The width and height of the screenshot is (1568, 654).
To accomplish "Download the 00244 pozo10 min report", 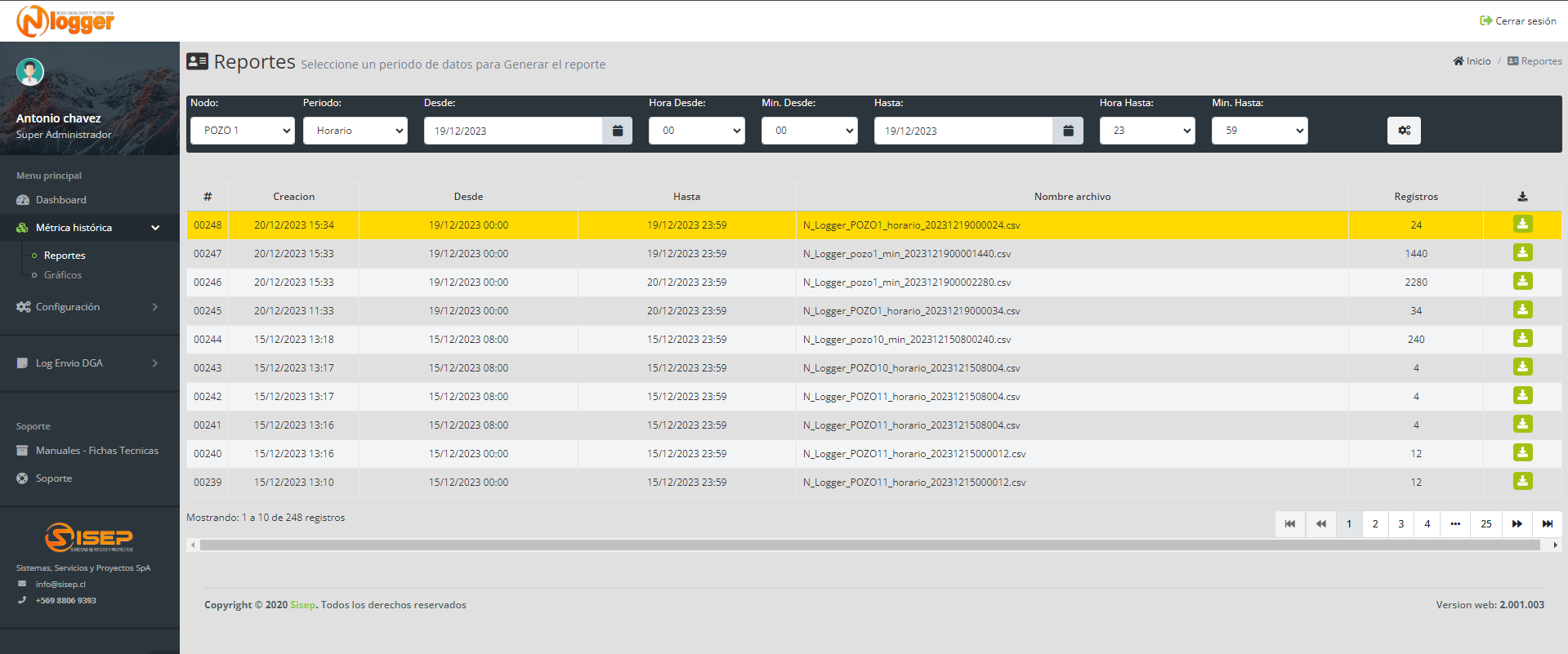I will [1522, 339].
